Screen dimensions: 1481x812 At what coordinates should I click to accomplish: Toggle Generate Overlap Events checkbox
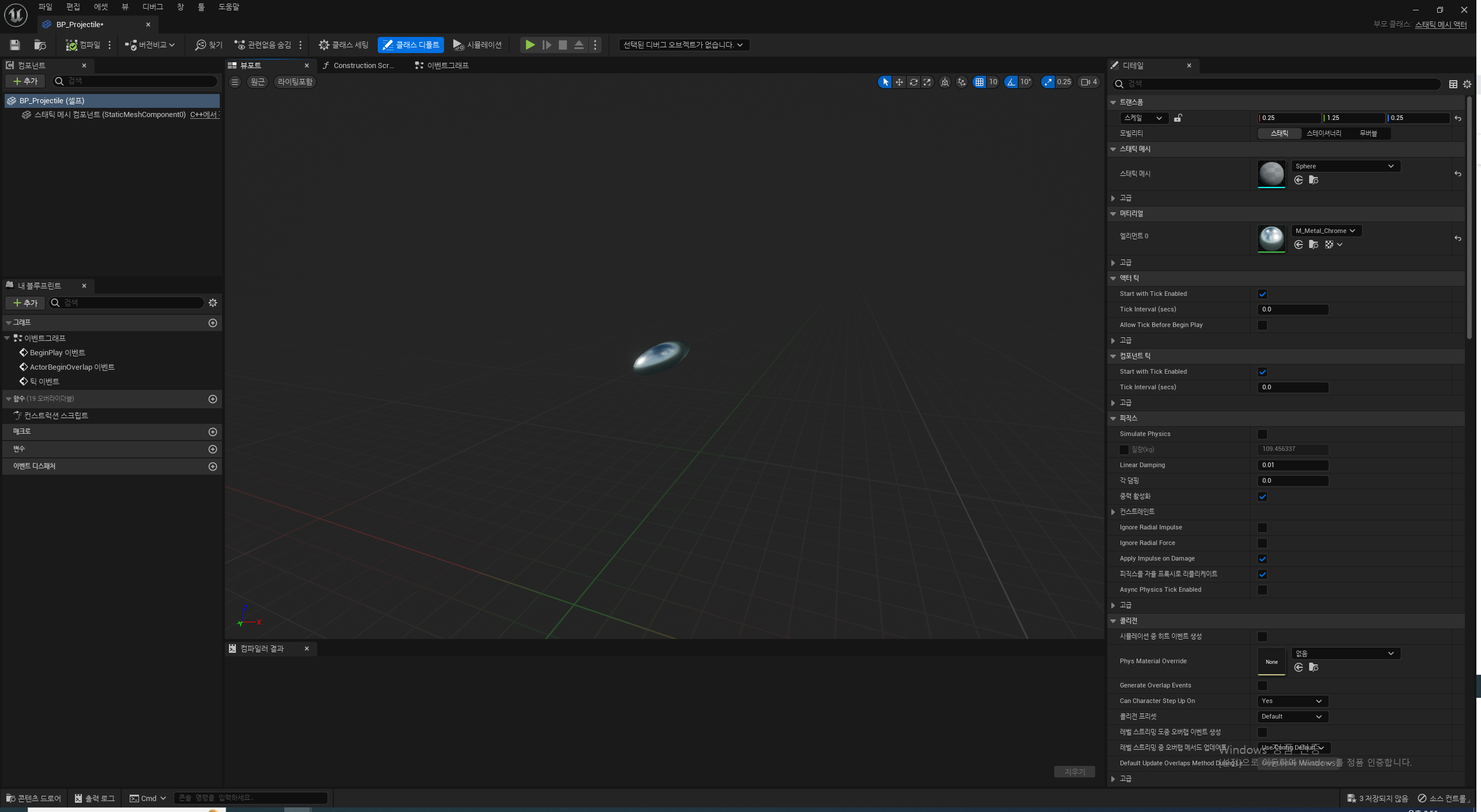point(1262,686)
